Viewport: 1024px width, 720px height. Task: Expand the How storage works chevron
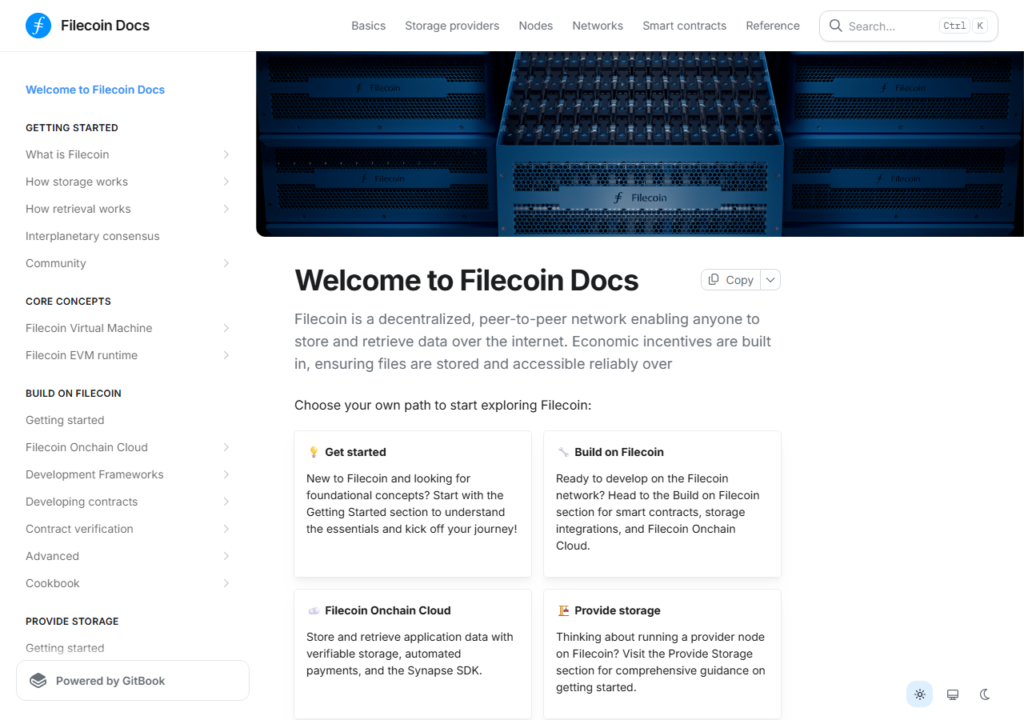[226, 182]
